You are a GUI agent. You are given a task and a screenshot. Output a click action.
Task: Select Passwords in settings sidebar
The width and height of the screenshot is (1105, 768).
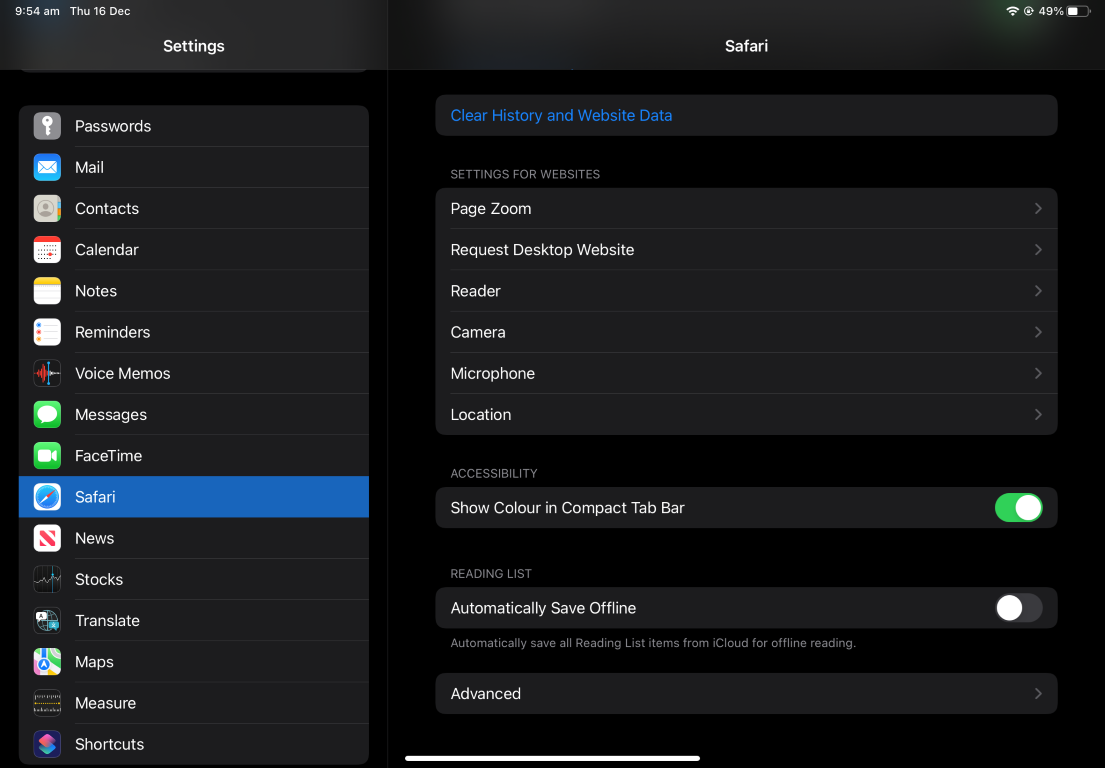[194, 126]
